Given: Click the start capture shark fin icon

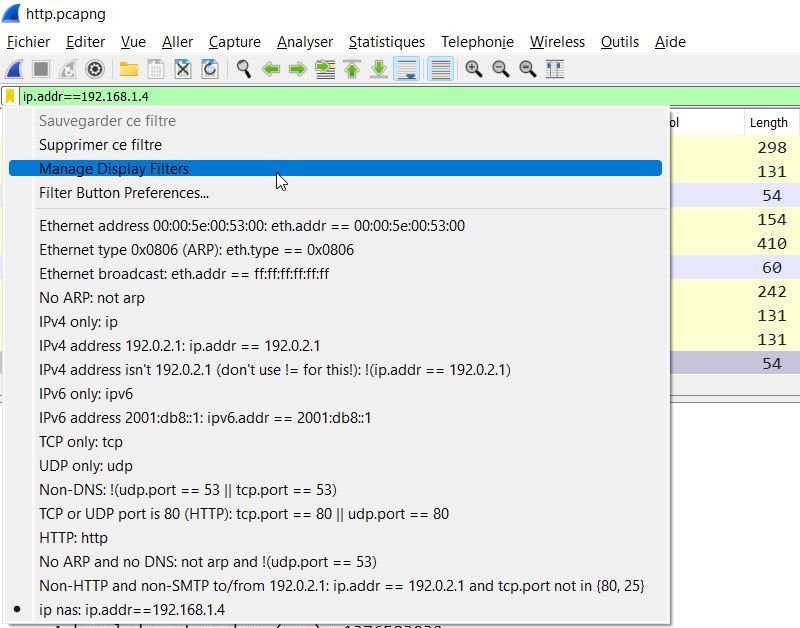Looking at the screenshot, I should click(x=14, y=69).
